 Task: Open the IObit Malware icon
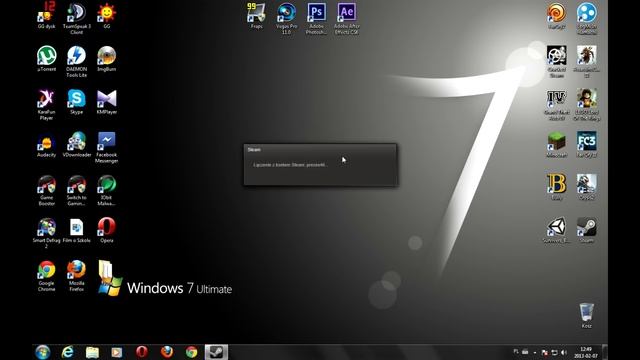(x=107, y=190)
